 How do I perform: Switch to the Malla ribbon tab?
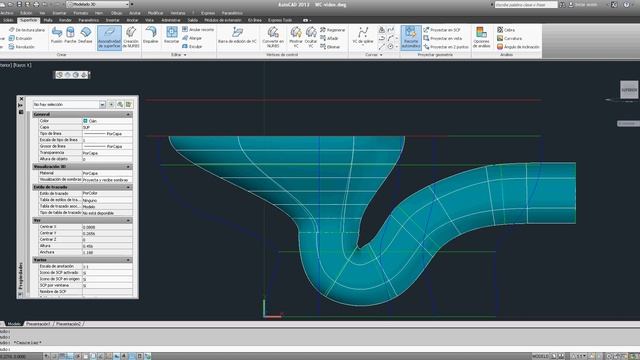pos(48,20)
